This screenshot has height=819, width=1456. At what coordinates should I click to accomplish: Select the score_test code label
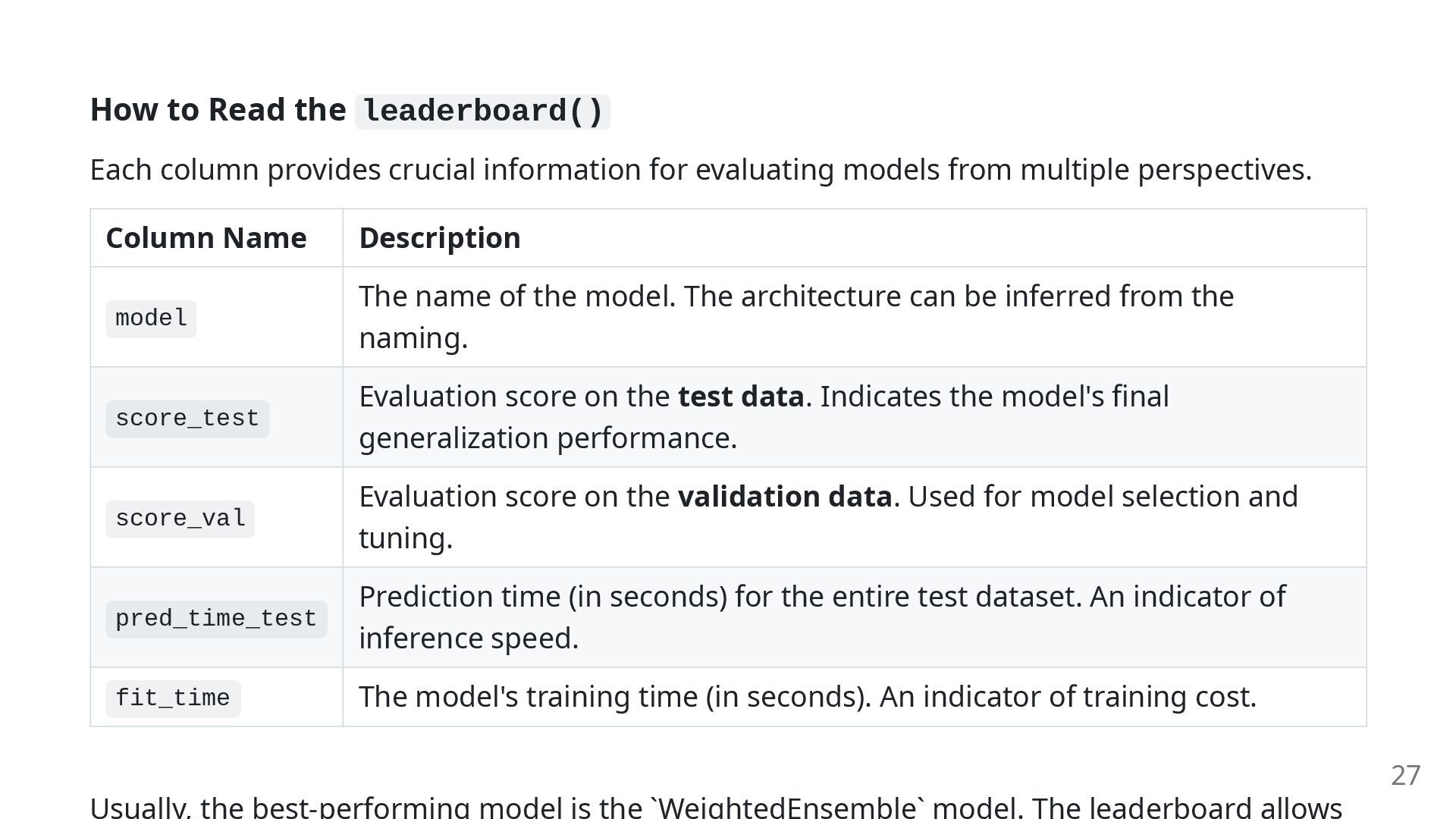pyautogui.click(x=187, y=419)
